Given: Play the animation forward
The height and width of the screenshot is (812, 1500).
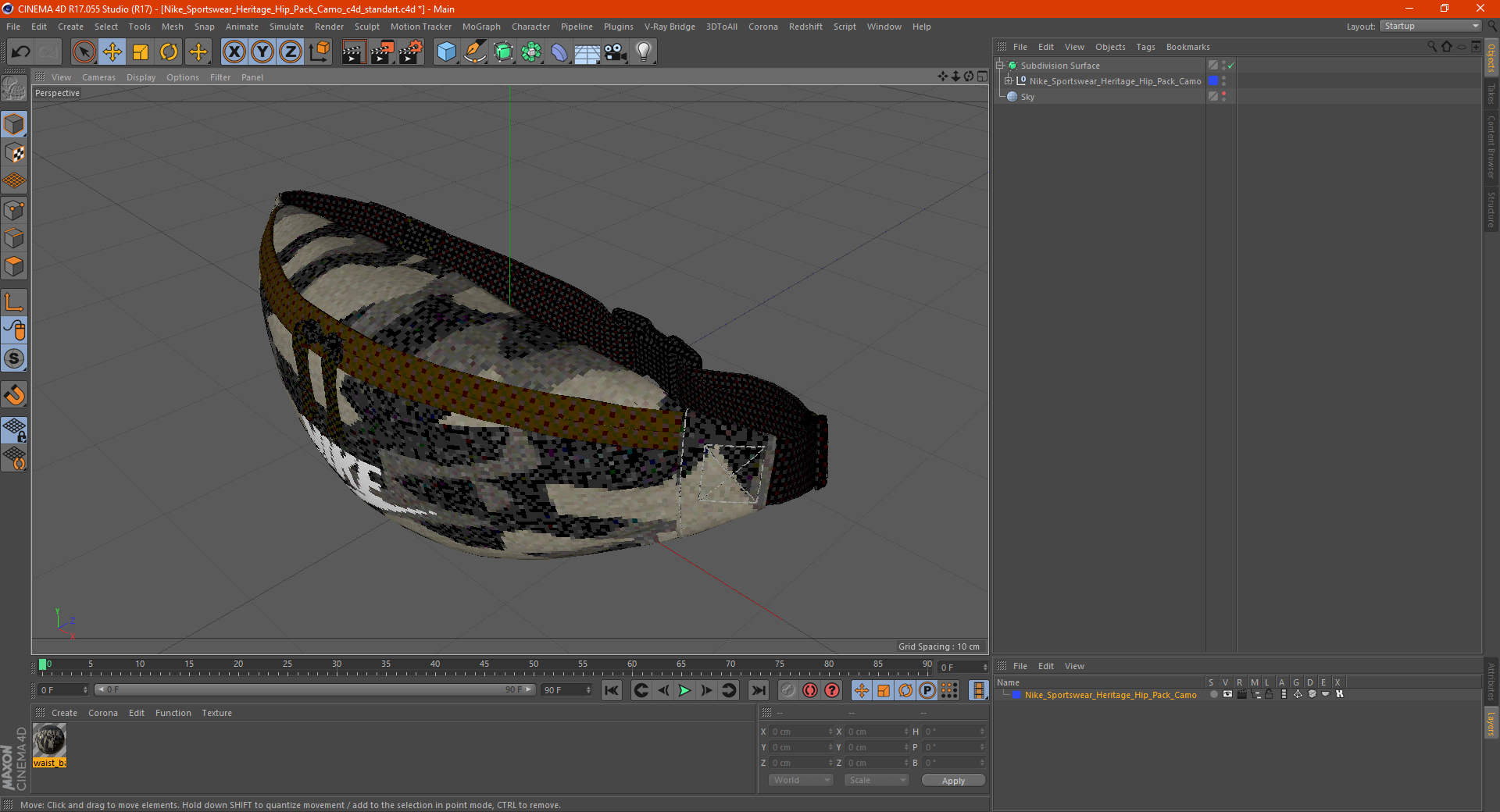Looking at the screenshot, I should tap(684, 690).
